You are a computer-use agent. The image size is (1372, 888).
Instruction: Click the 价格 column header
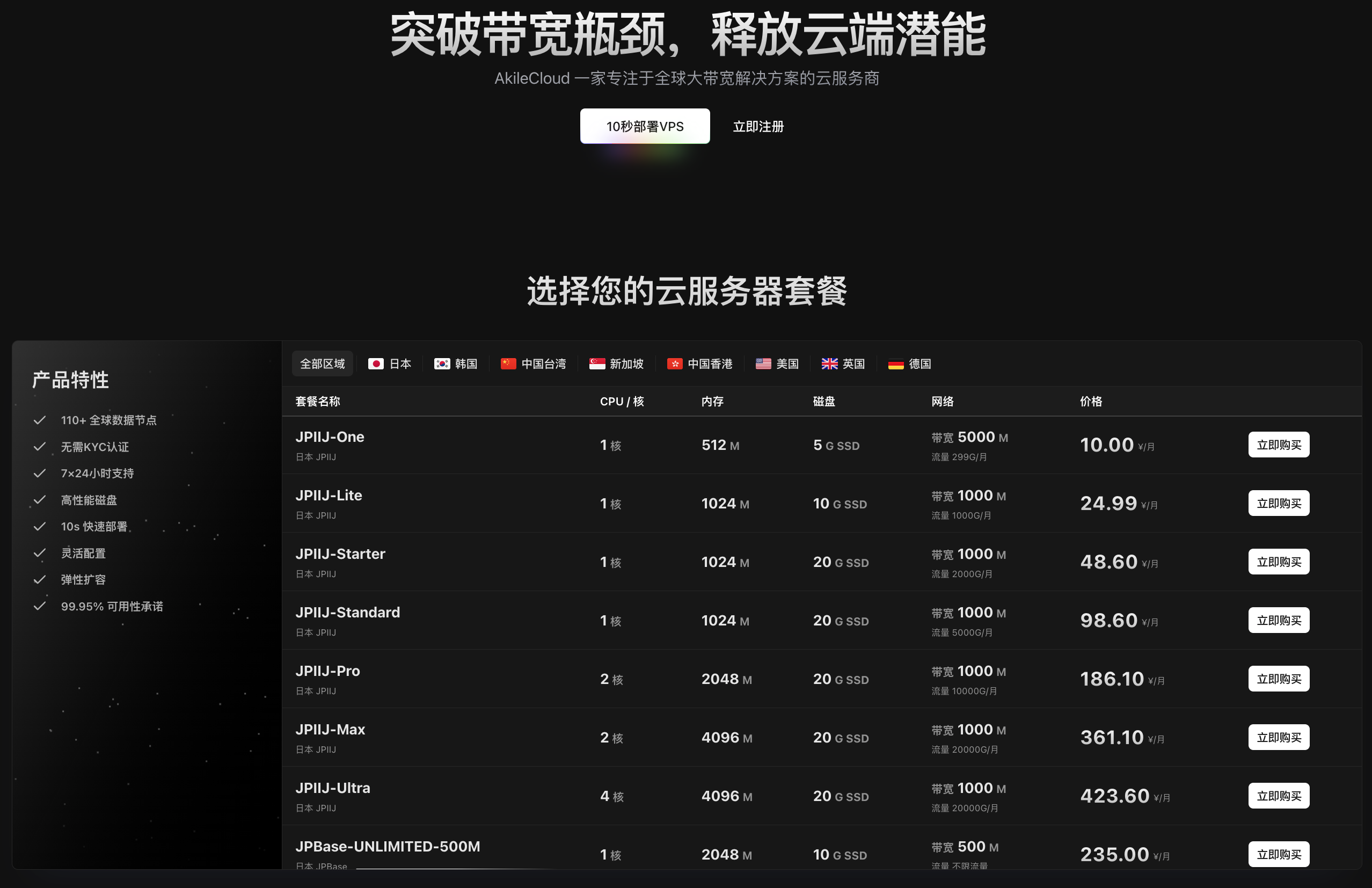(1091, 402)
